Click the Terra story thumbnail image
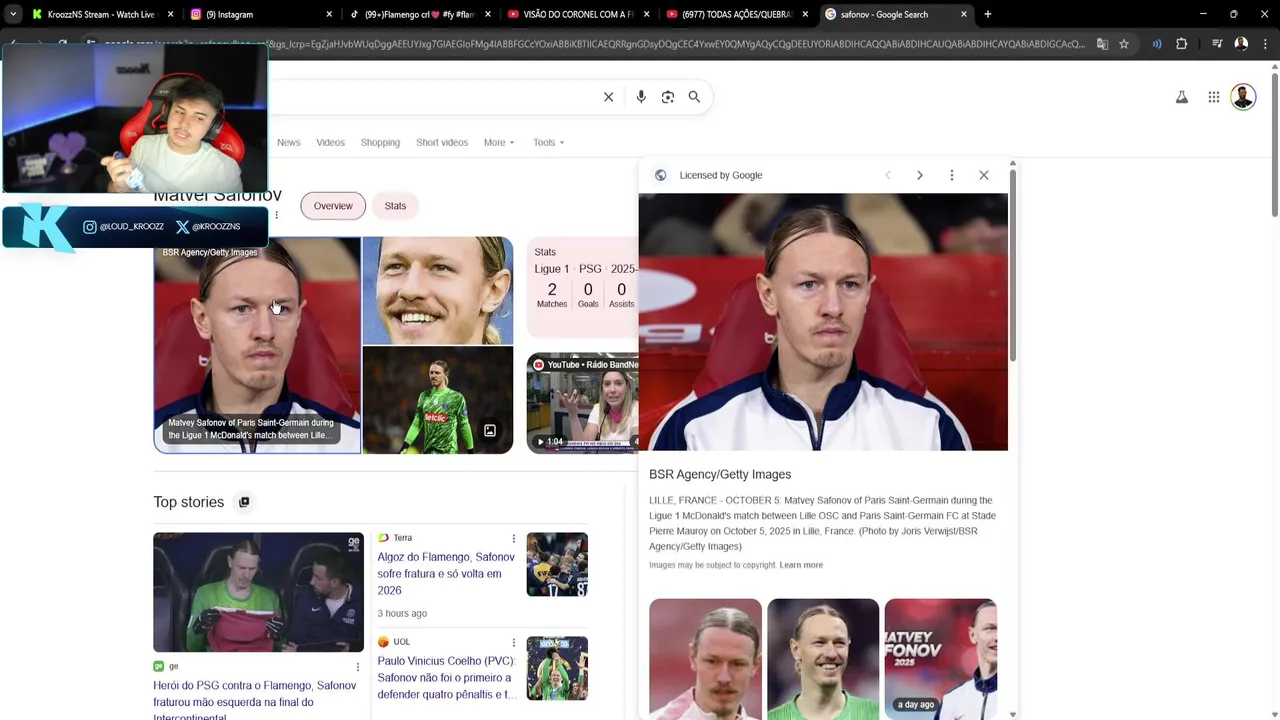 [557, 564]
